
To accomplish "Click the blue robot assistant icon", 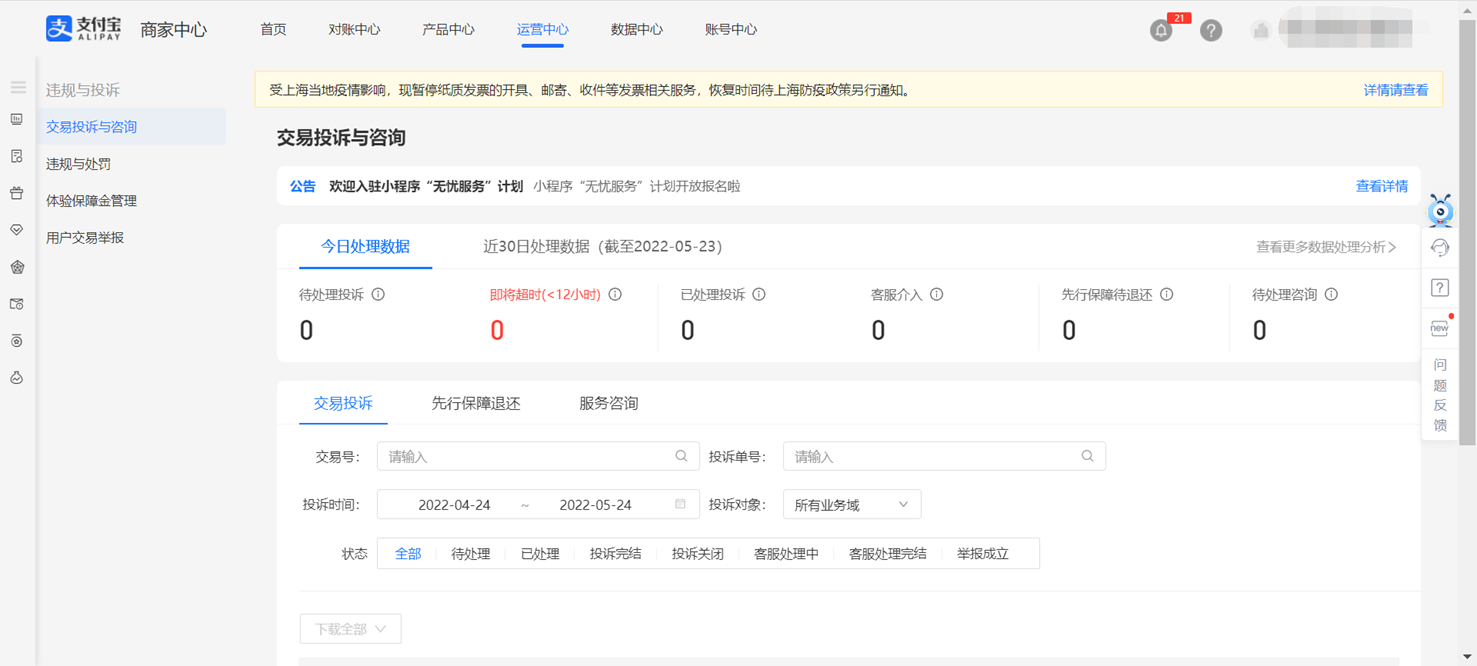I will click(1440, 210).
